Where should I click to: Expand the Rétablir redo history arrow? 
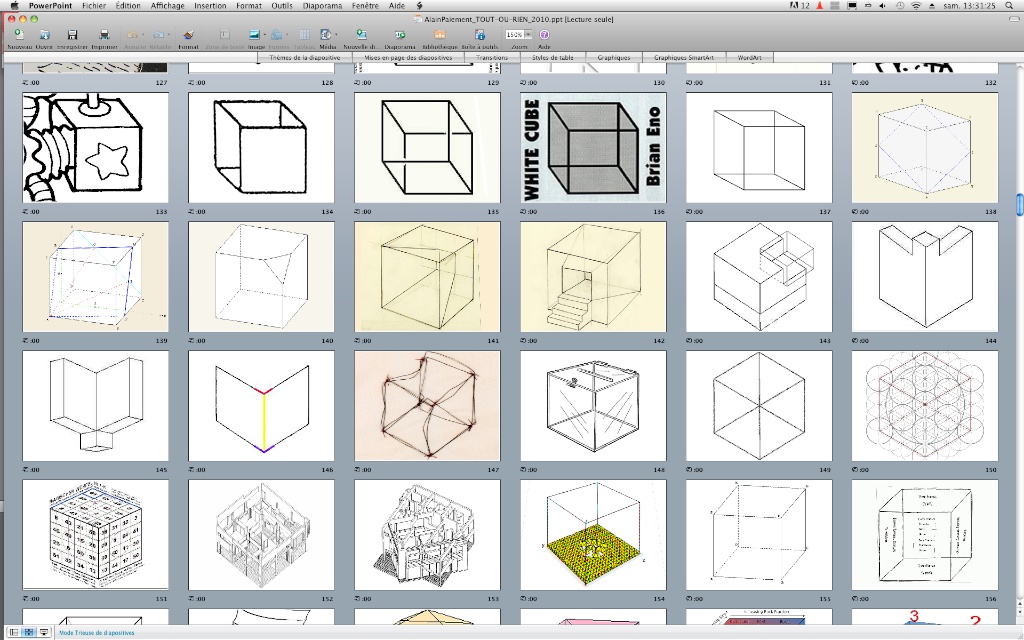[x=168, y=35]
